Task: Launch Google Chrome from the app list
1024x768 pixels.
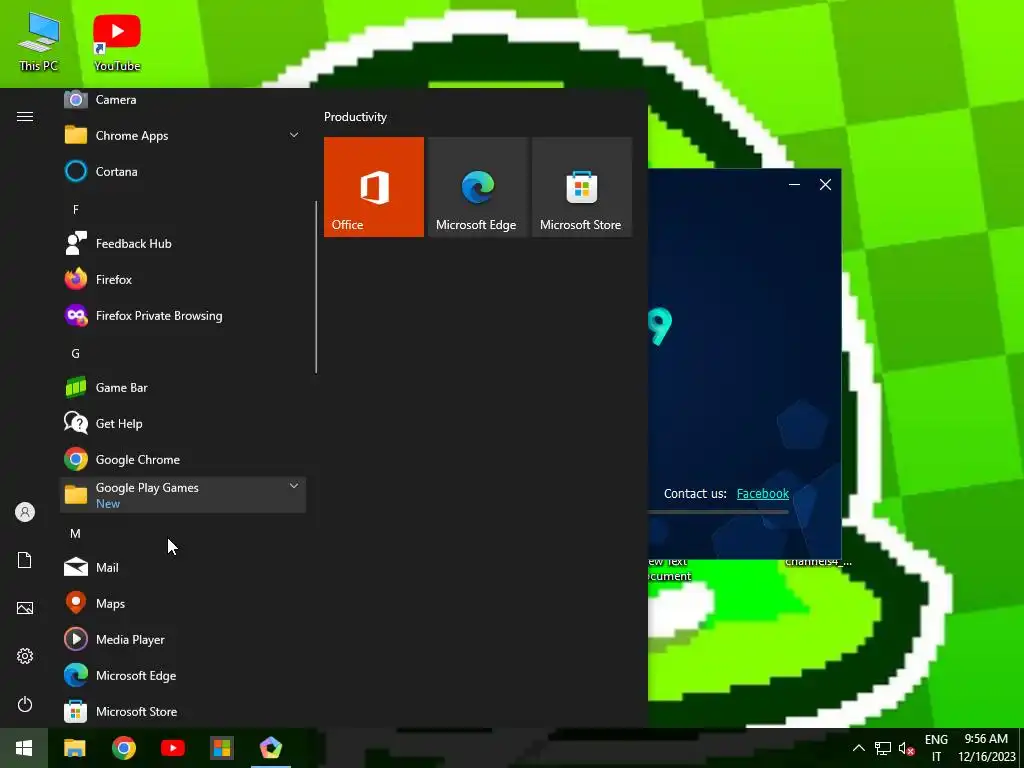Action: [183, 459]
